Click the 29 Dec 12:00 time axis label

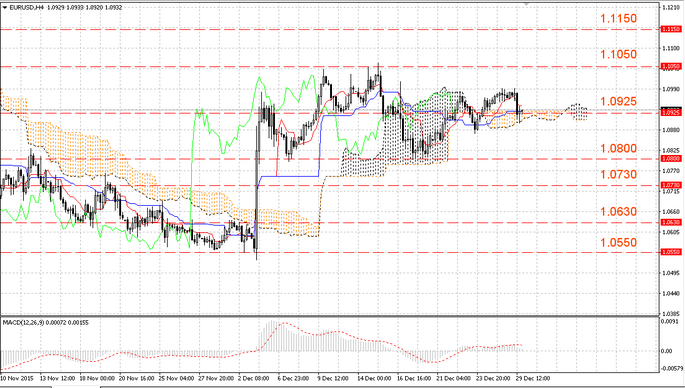(533, 378)
